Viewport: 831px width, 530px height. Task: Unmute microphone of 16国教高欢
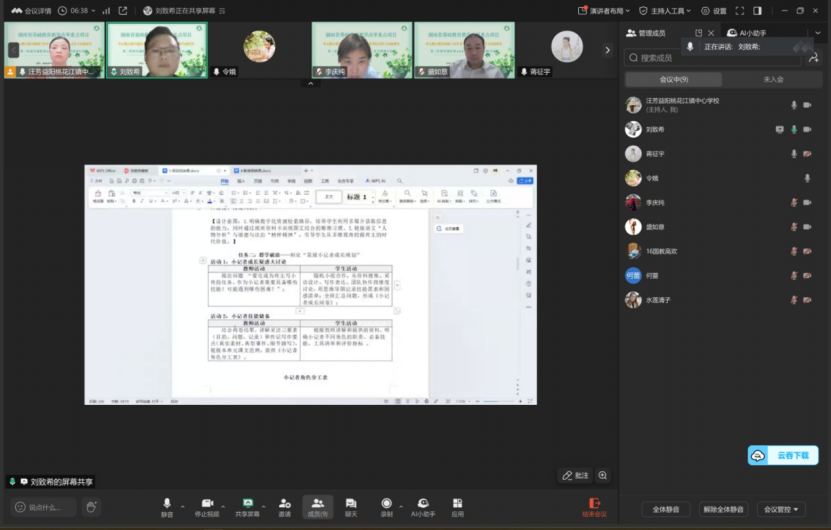coord(794,251)
